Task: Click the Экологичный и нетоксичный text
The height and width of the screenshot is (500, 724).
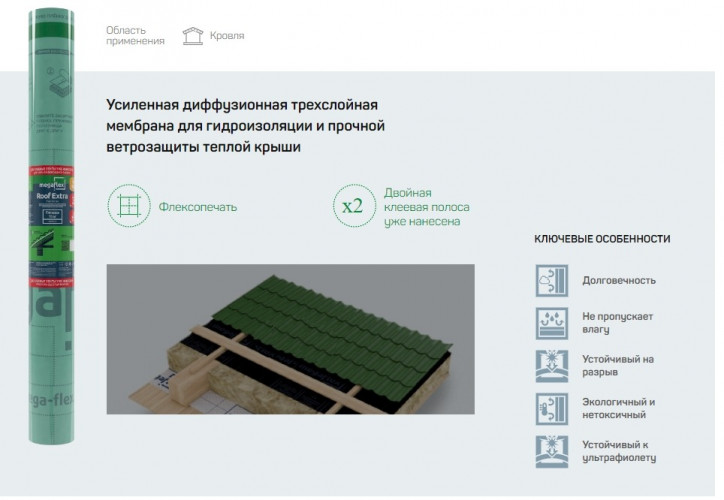Action: (x=618, y=408)
